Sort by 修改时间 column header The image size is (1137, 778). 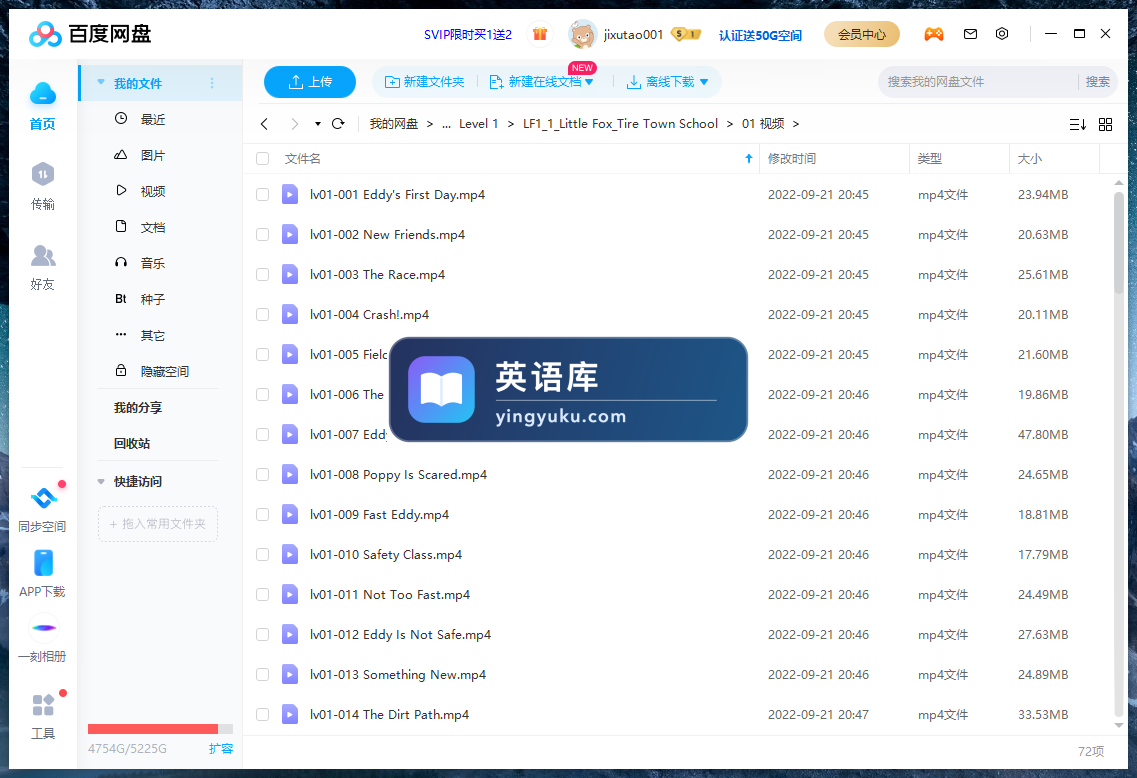pos(792,159)
